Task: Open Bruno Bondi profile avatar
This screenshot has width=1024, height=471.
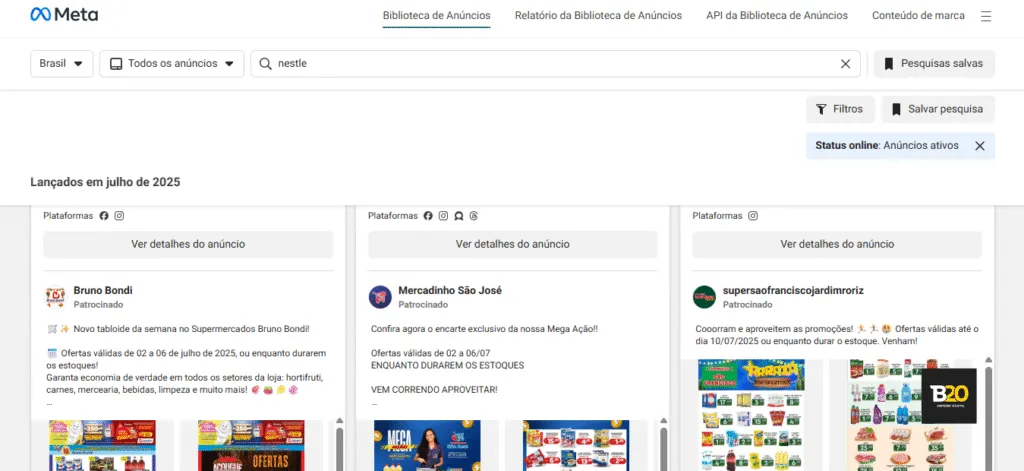Action: click(x=56, y=297)
